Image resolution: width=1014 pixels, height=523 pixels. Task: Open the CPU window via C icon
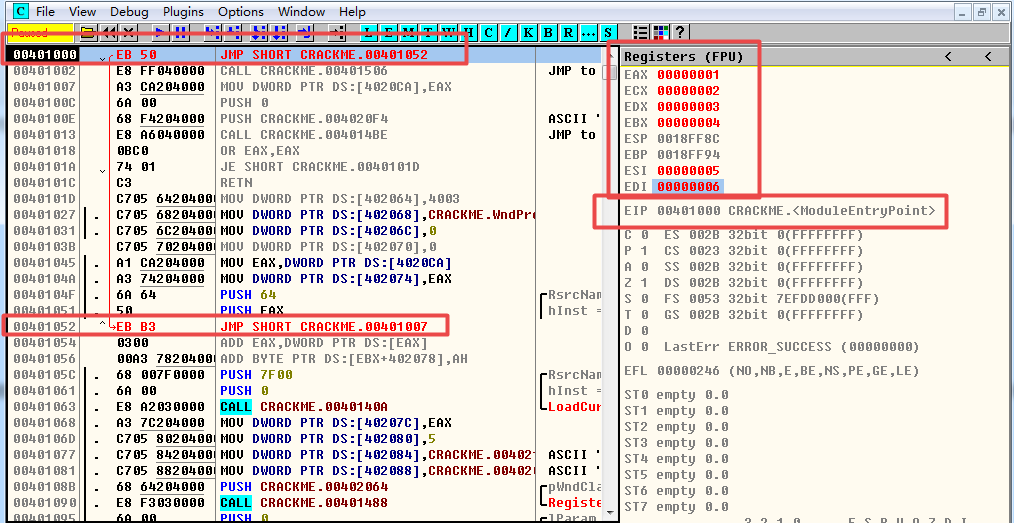tap(488, 32)
